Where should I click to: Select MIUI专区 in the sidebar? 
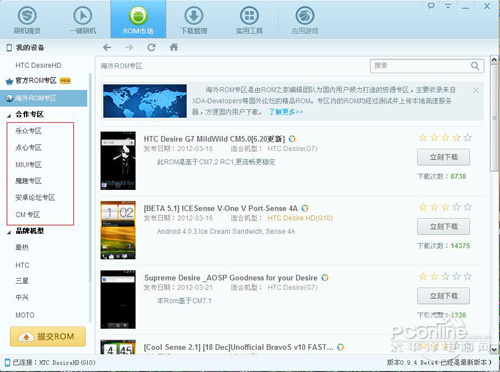[29, 164]
